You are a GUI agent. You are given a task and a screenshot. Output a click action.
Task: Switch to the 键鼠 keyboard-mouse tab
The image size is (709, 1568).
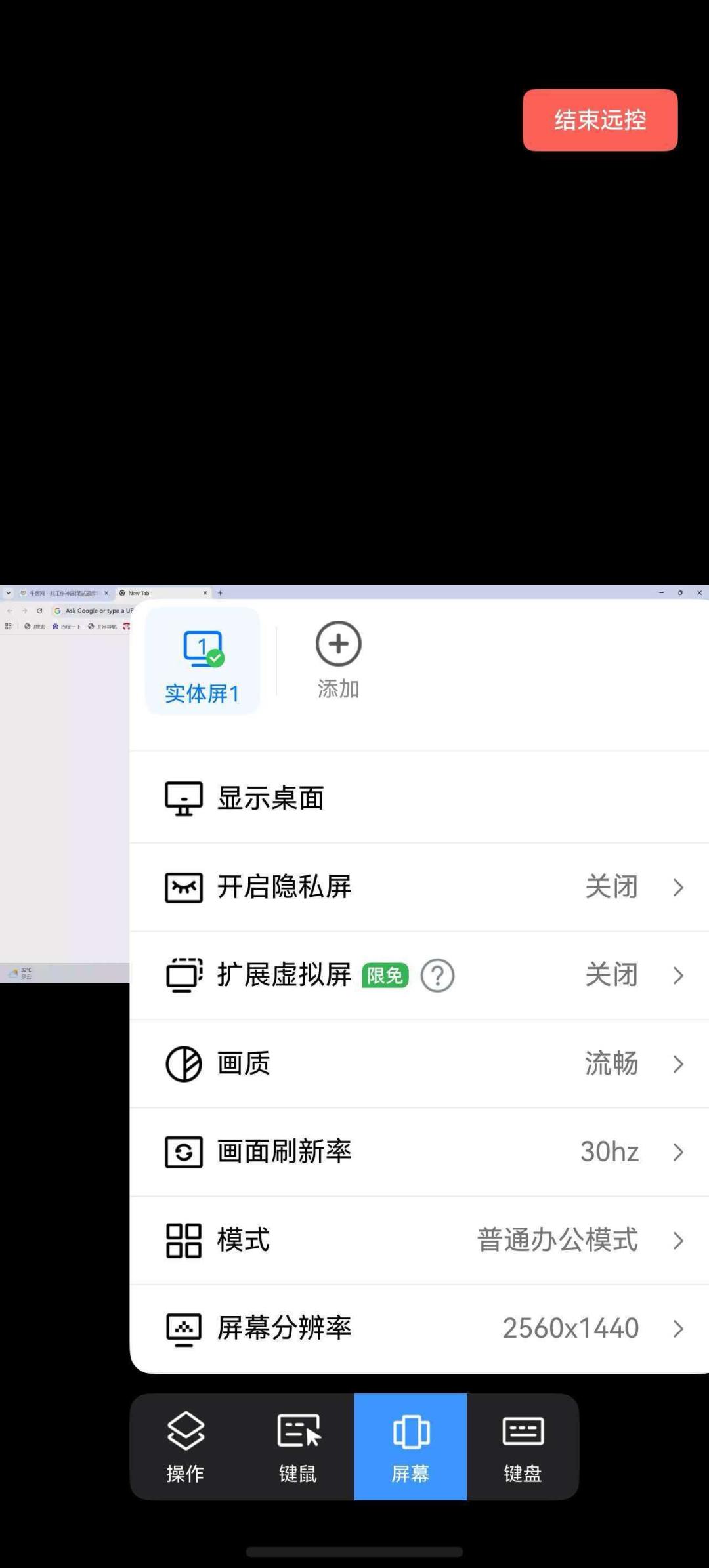(299, 1447)
